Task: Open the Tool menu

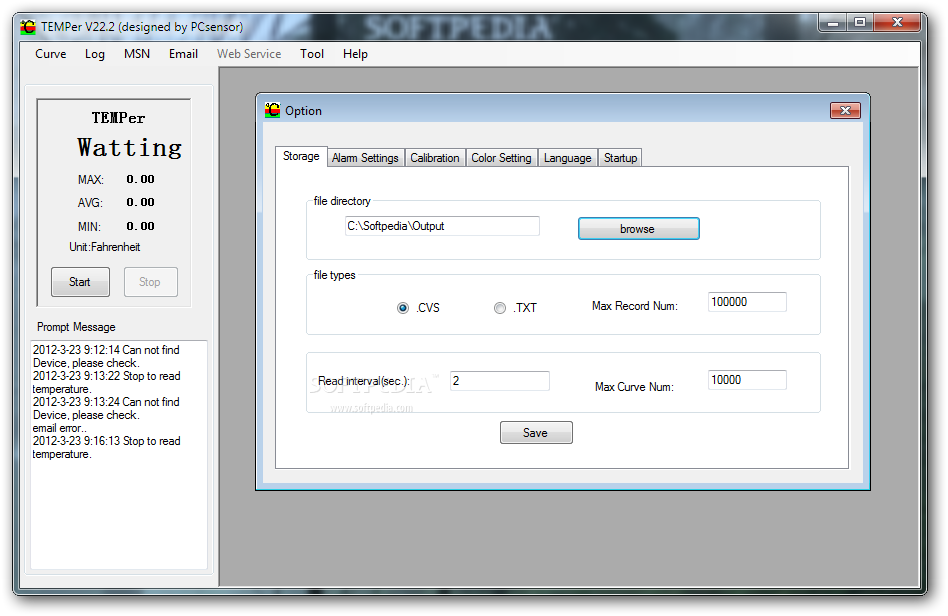Action: click(312, 54)
